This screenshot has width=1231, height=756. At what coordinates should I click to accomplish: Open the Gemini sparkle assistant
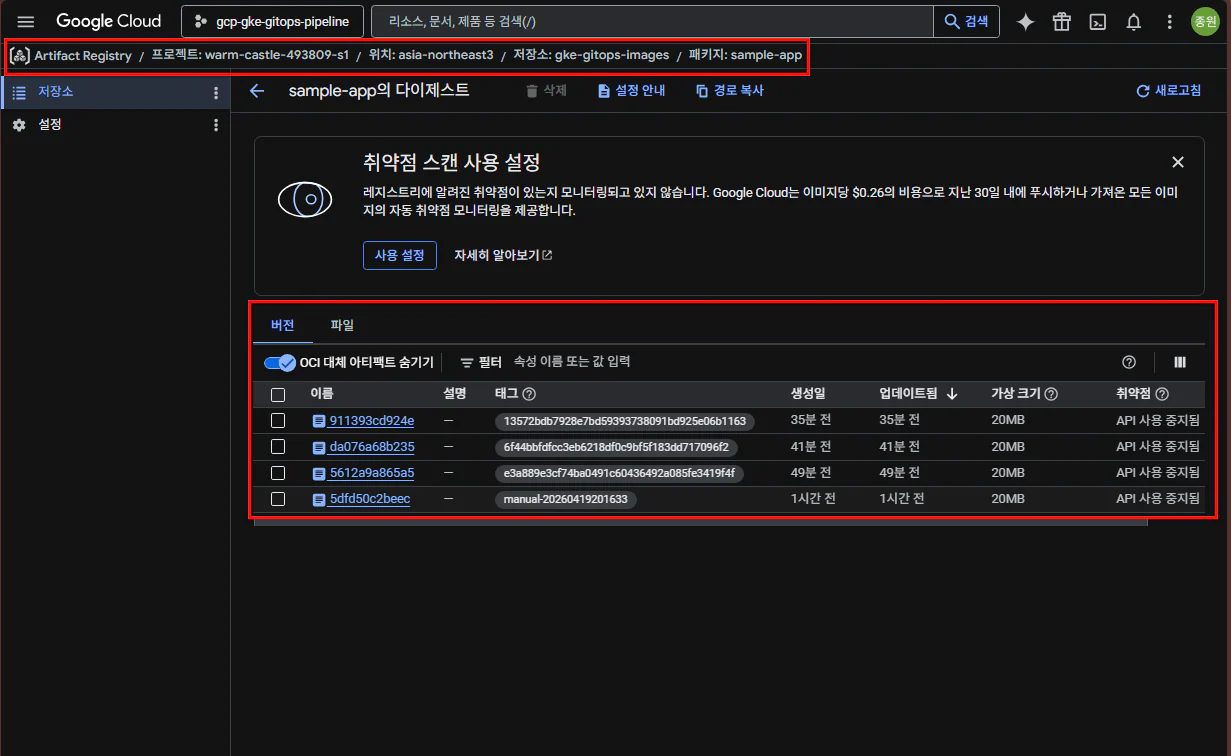click(x=1025, y=22)
